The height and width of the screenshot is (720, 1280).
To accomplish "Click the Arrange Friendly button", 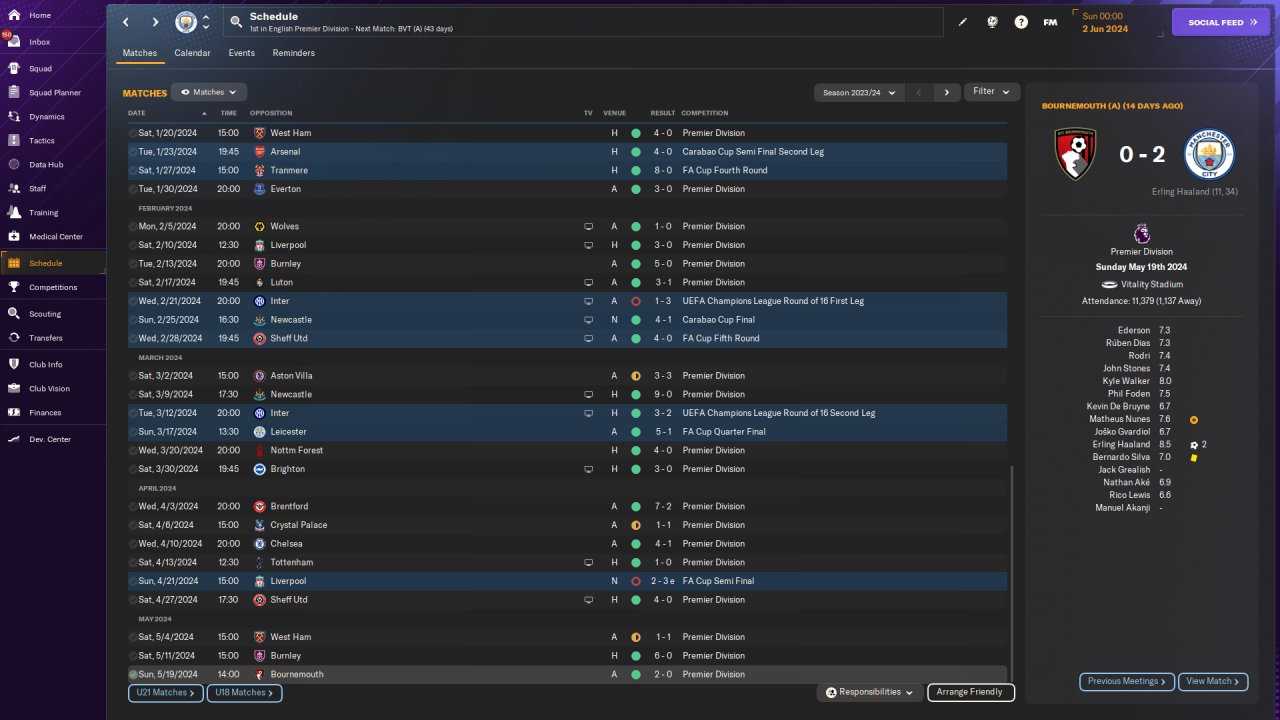I will pos(971,692).
